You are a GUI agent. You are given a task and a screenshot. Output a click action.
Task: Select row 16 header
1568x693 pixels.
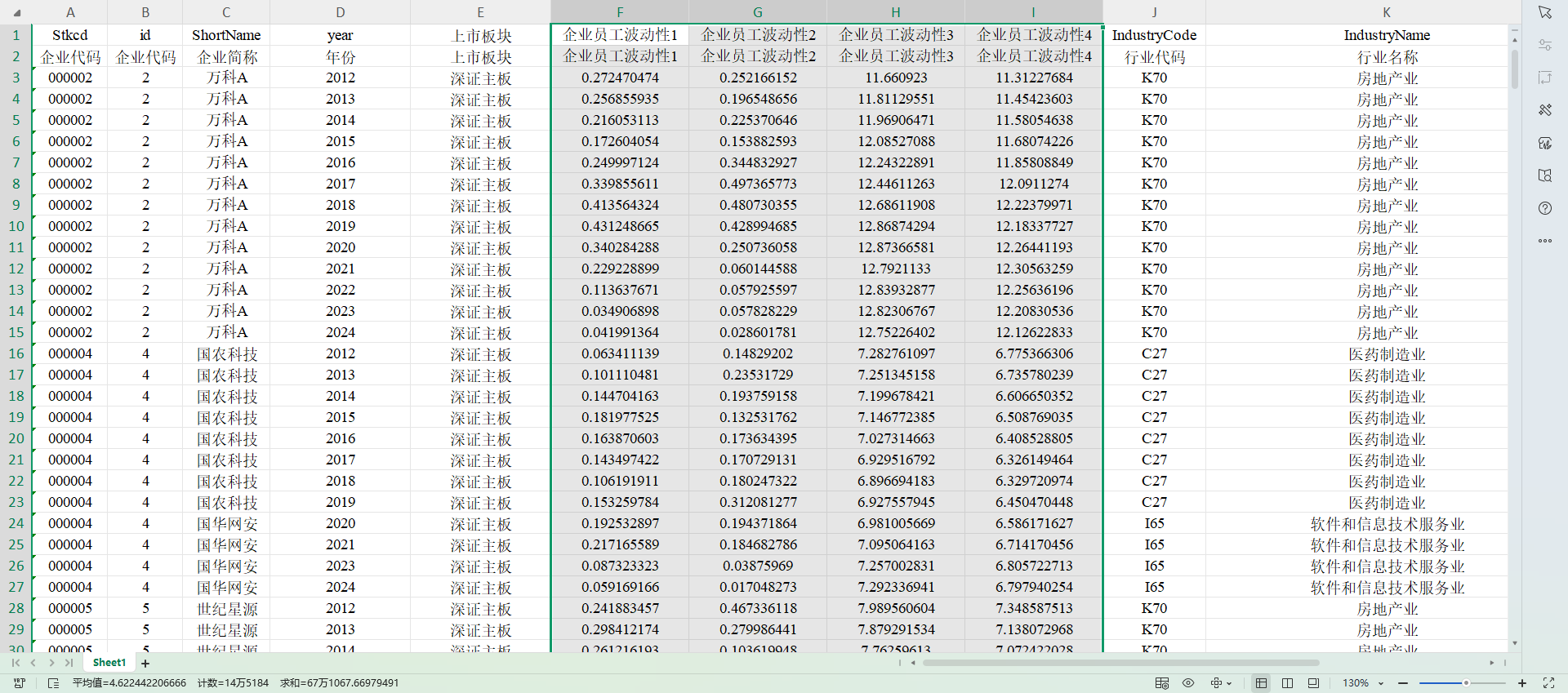coord(16,353)
